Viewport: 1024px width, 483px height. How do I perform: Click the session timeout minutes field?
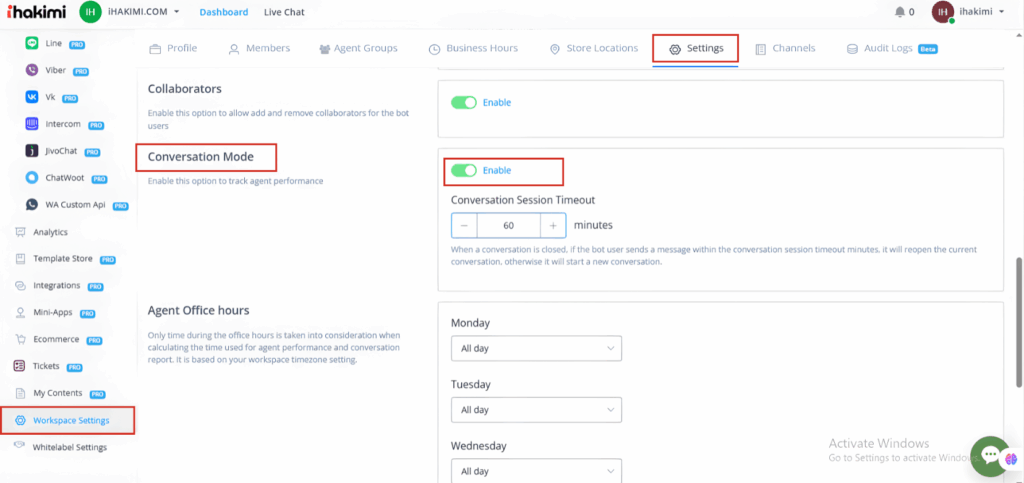click(508, 225)
